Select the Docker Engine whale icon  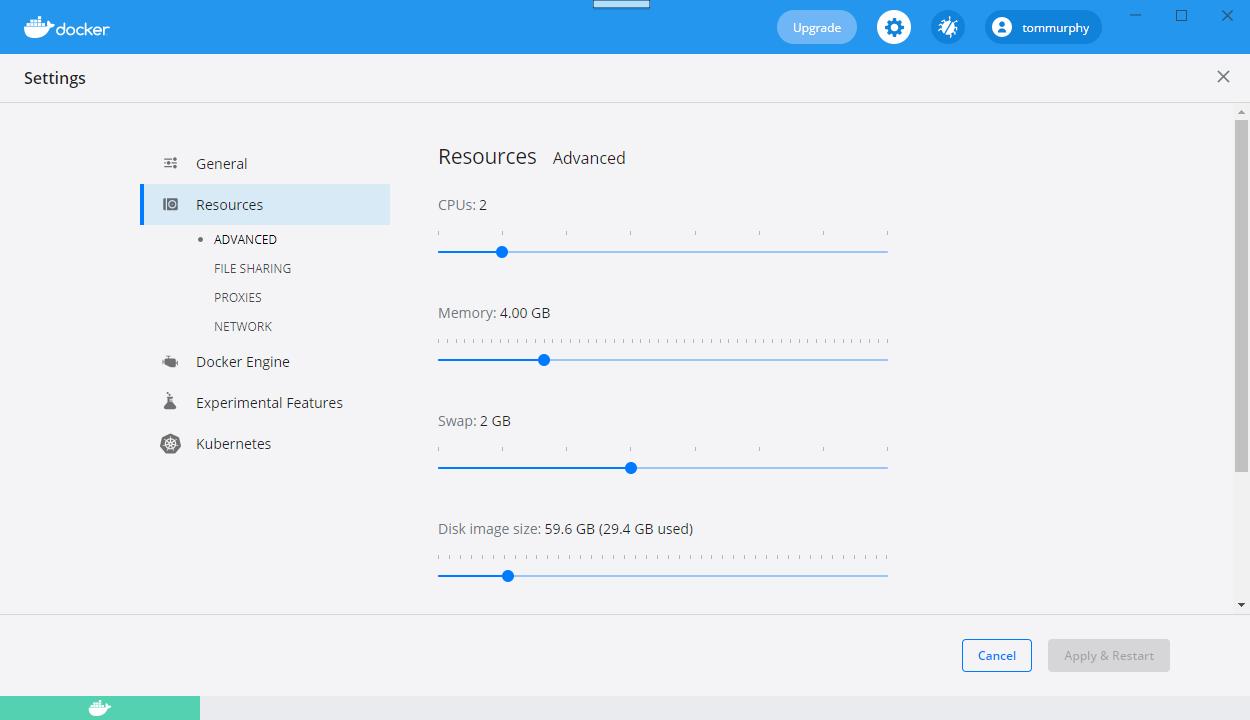coord(171,362)
